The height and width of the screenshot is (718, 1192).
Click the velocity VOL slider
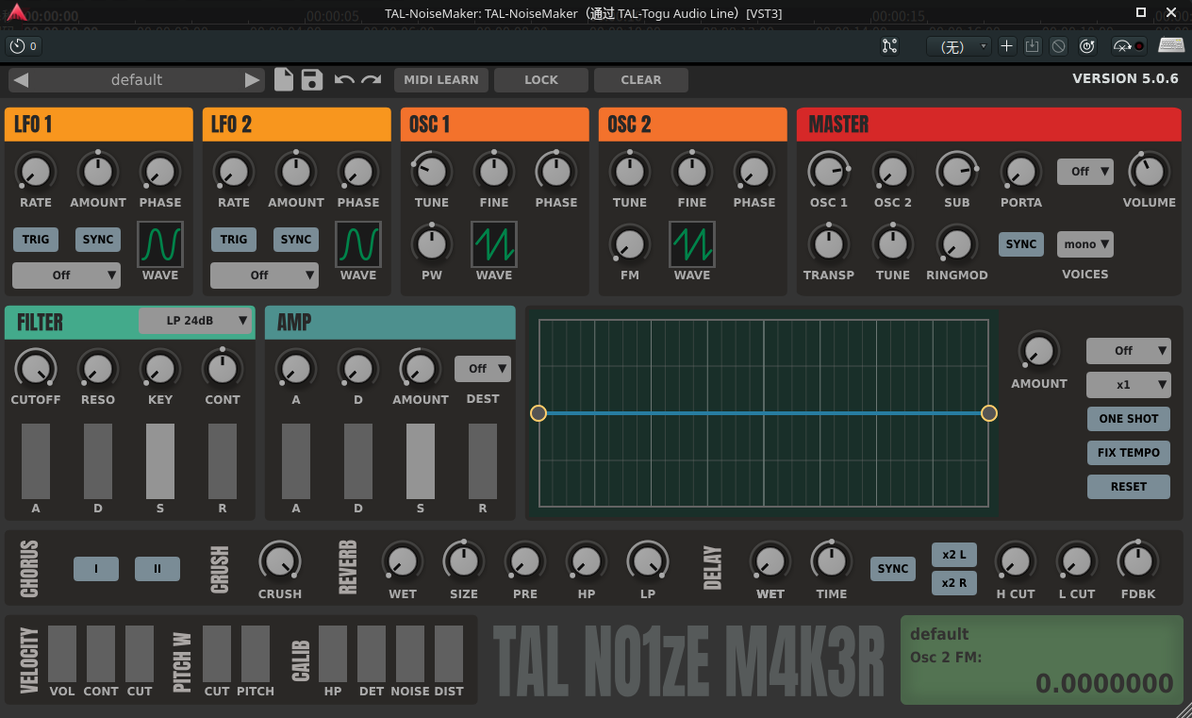tap(62, 654)
